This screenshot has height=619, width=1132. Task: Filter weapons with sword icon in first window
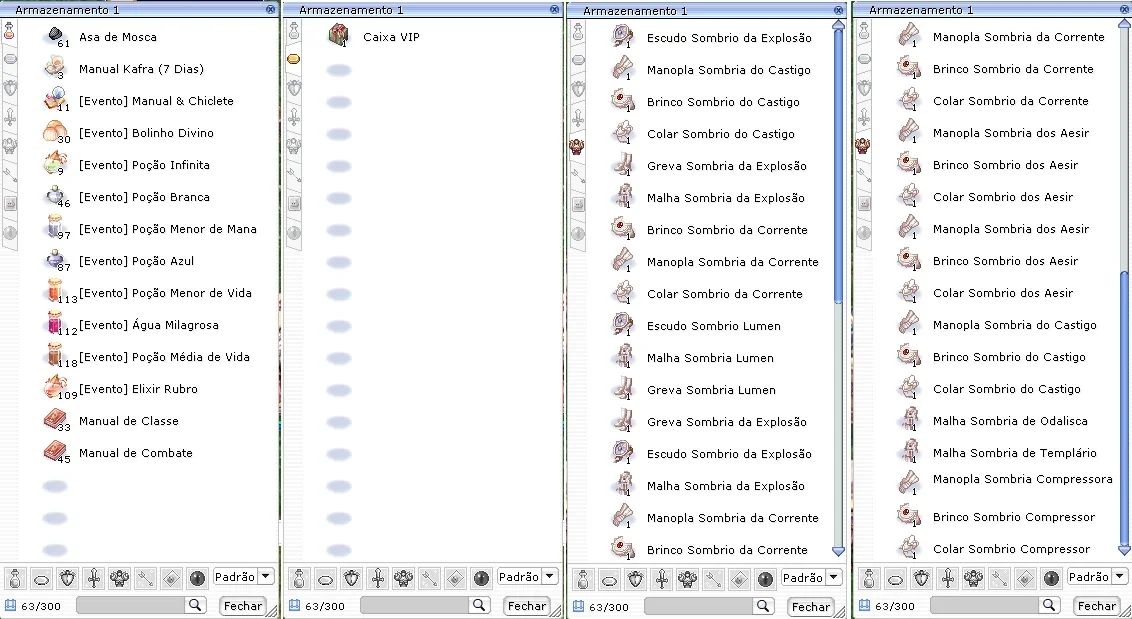pyautogui.click(x=94, y=578)
